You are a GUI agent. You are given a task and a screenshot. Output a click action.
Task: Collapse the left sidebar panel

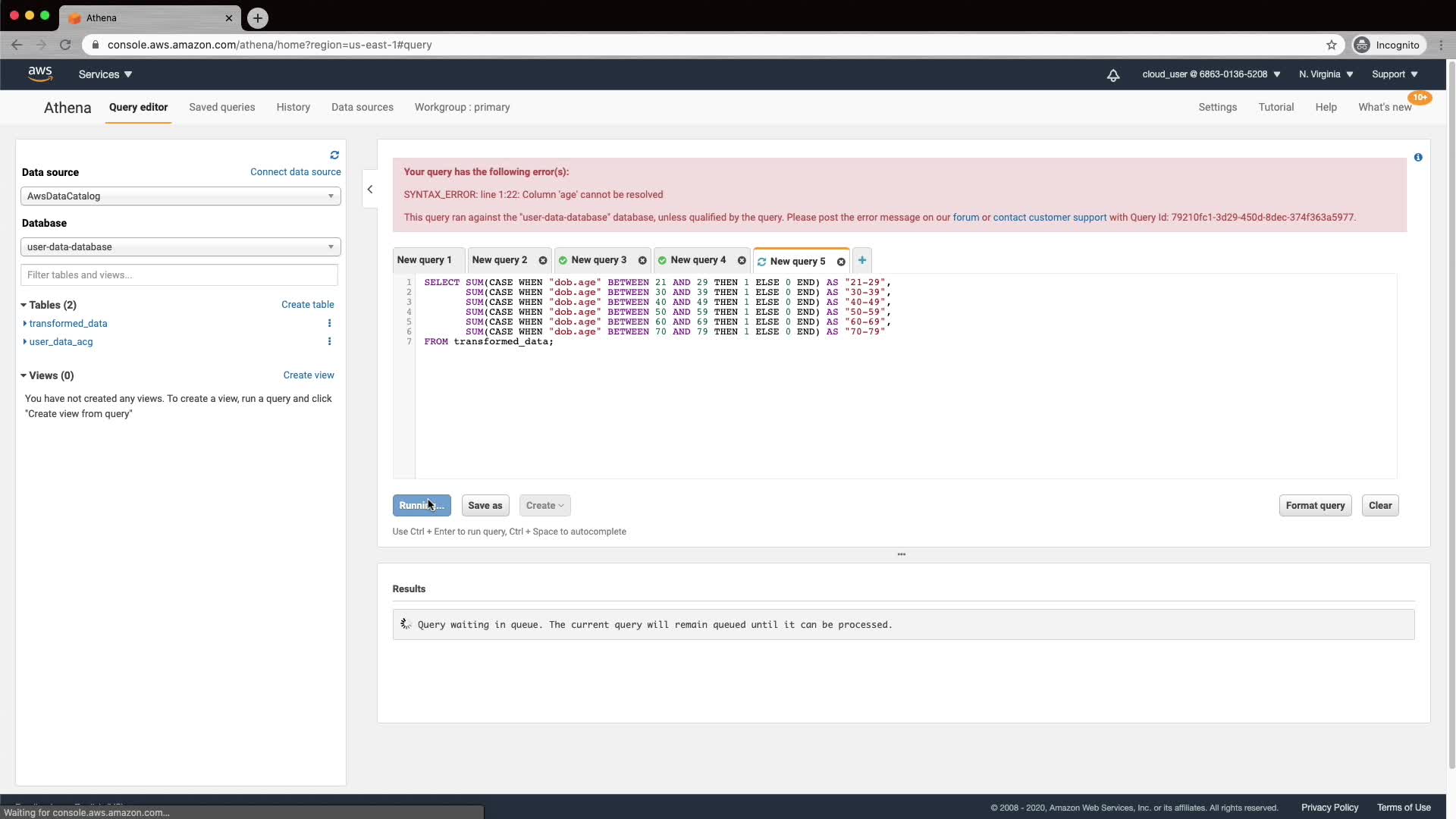pyautogui.click(x=370, y=190)
